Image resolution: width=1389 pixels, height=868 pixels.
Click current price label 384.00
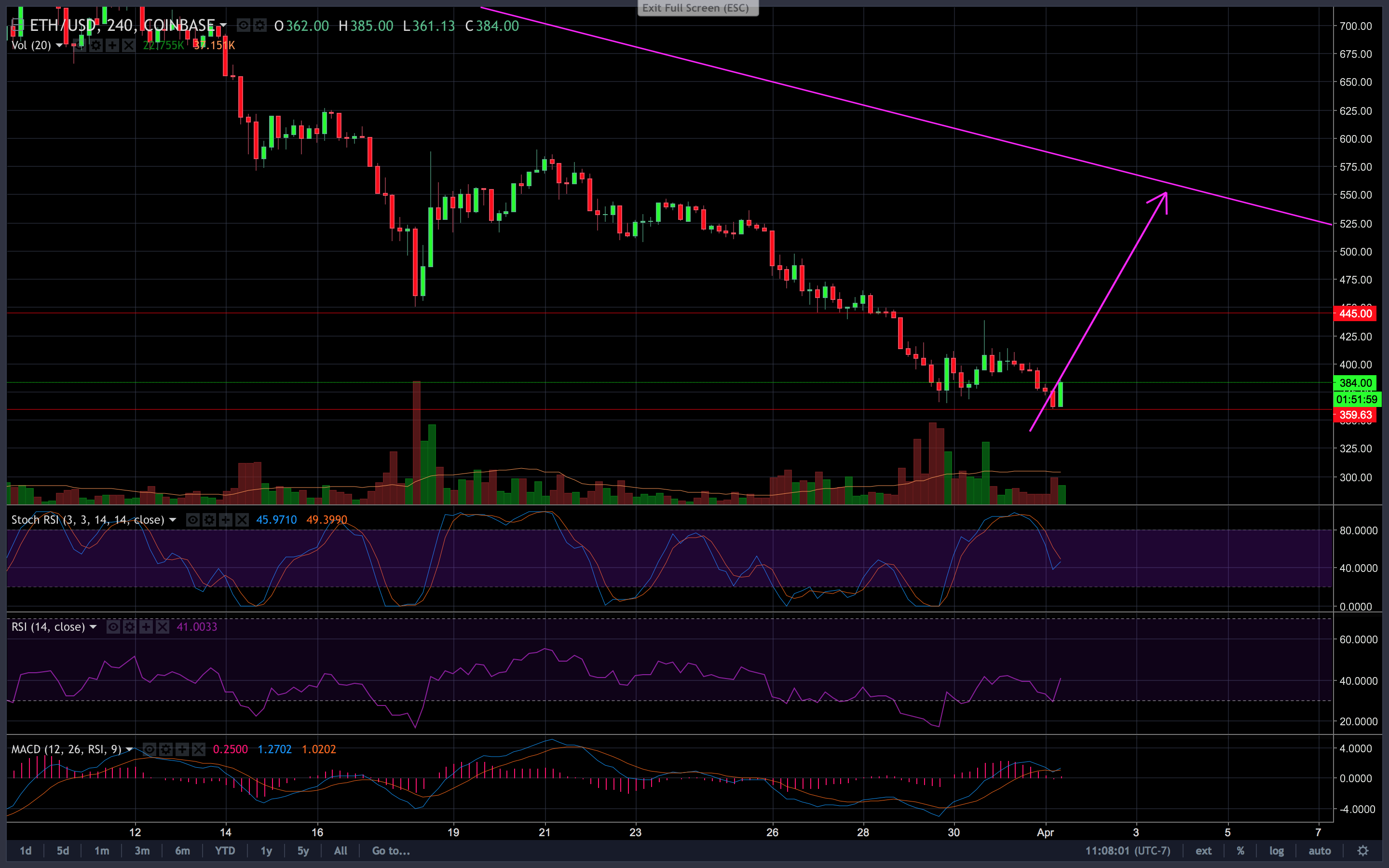pyautogui.click(x=1355, y=383)
